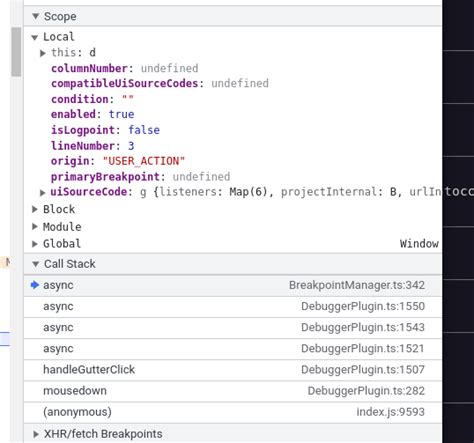
Task: Click the enabled value 'true'
Action: click(x=121, y=114)
